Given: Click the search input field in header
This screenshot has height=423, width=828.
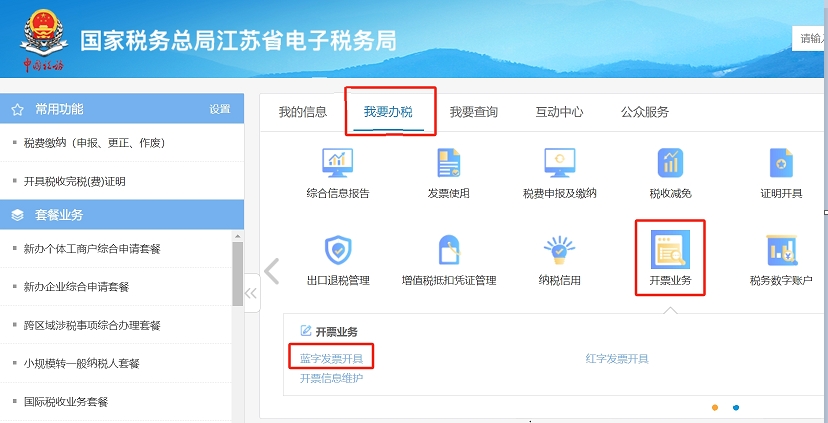Looking at the screenshot, I should 810,39.
